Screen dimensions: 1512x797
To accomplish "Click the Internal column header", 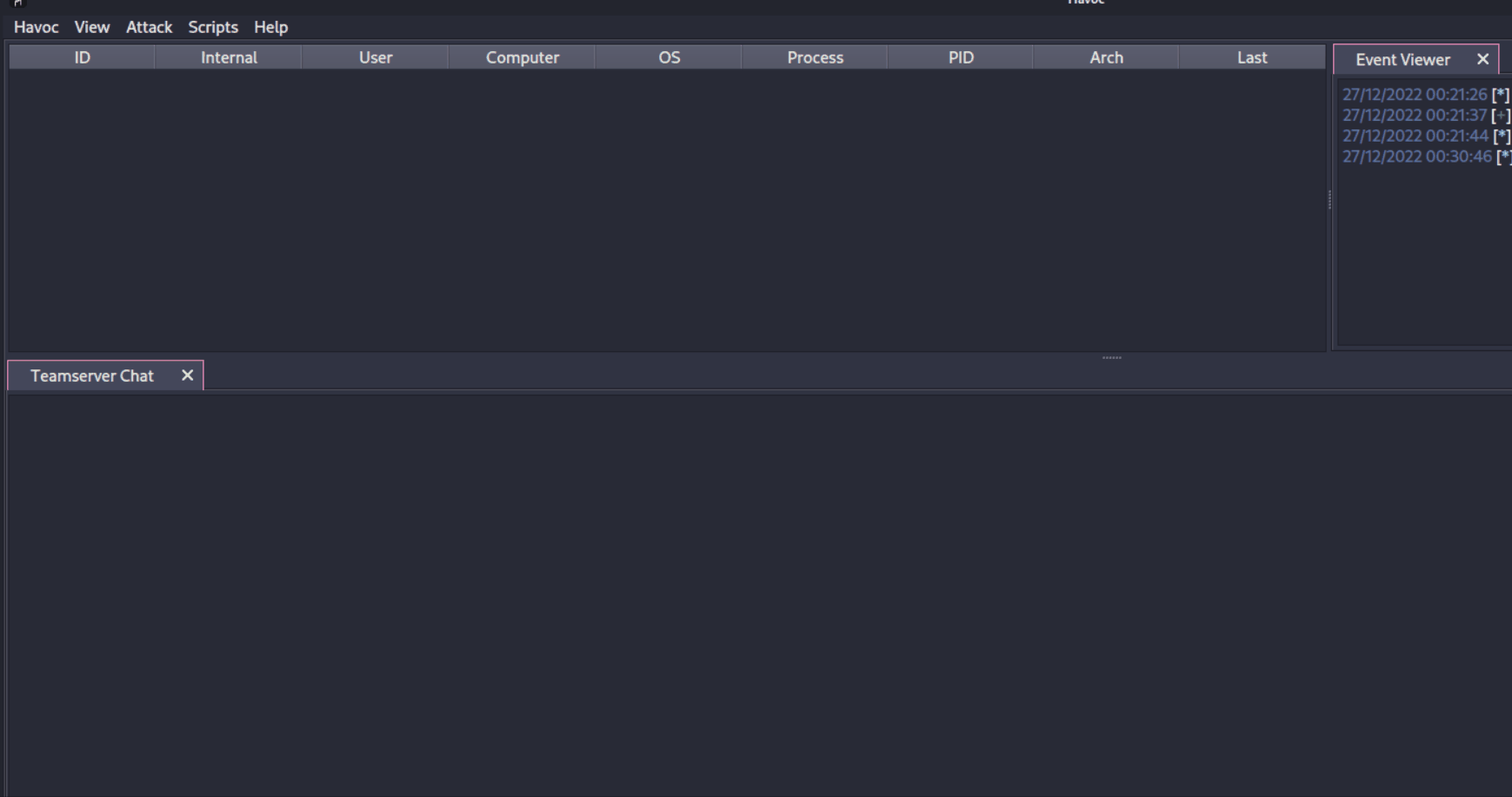I will click(229, 57).
